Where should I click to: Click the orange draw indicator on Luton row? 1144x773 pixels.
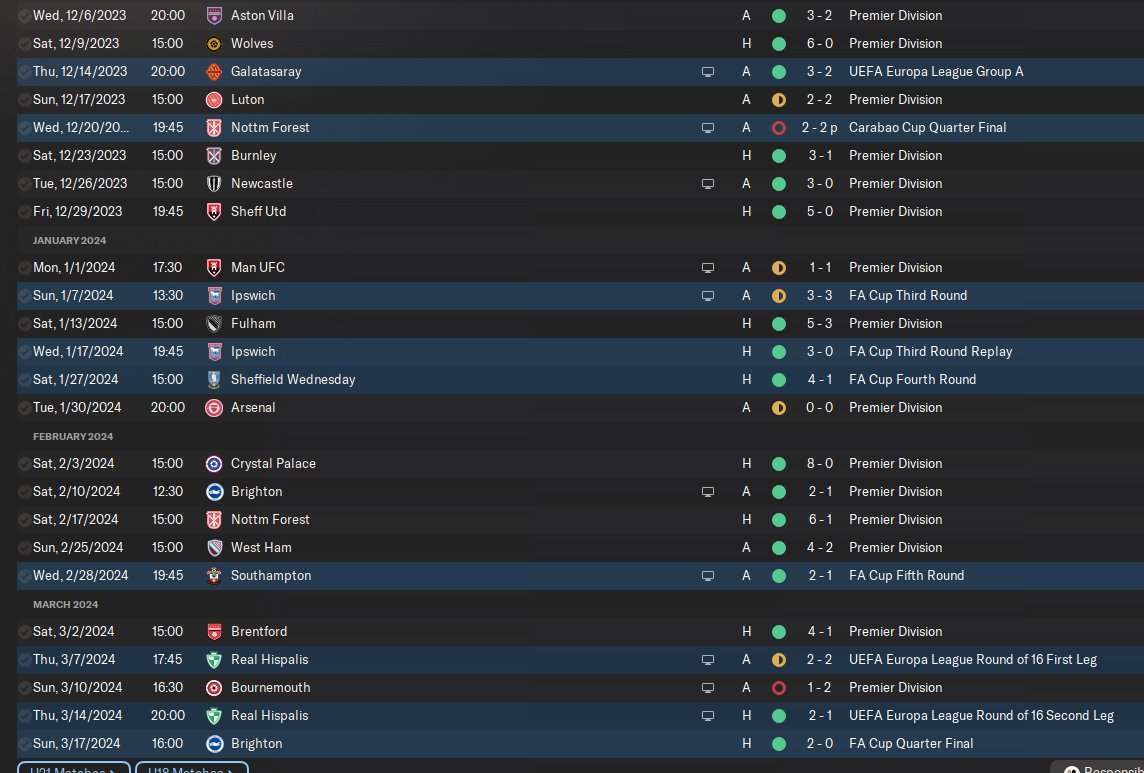pyautogui.click(x=778, y=100)
